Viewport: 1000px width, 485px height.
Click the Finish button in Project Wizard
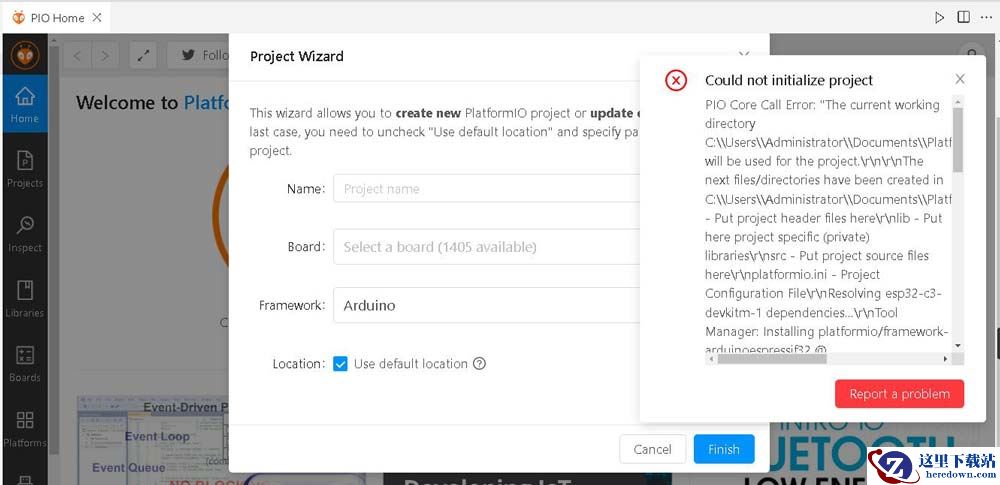(724, 449)
